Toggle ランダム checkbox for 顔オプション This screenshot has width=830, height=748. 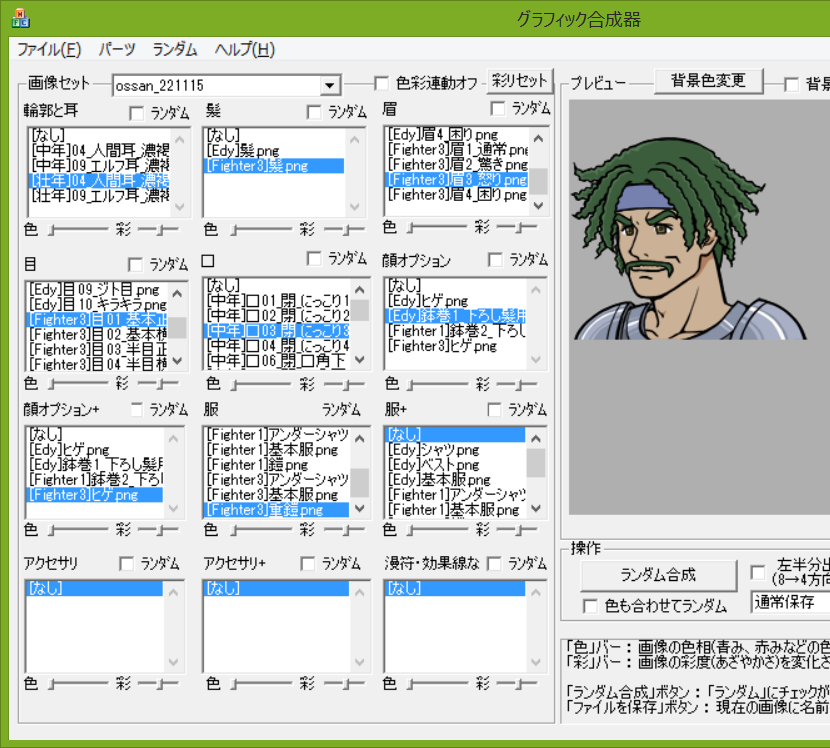pos(495,260)
